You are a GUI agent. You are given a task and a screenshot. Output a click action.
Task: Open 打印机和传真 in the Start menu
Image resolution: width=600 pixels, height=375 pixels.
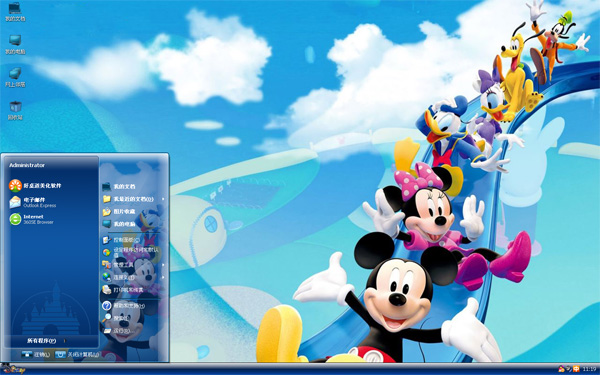[123, 290]
